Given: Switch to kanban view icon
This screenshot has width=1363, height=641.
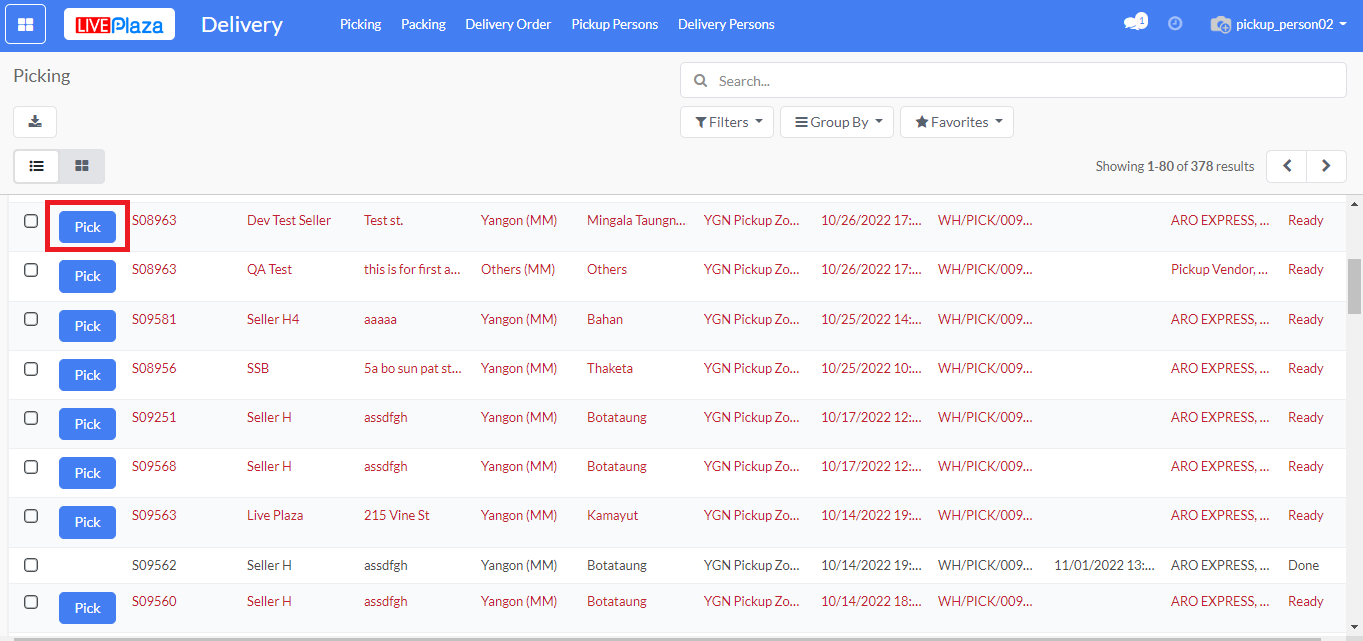Looking at the screenshot, I should click(82, 166).
